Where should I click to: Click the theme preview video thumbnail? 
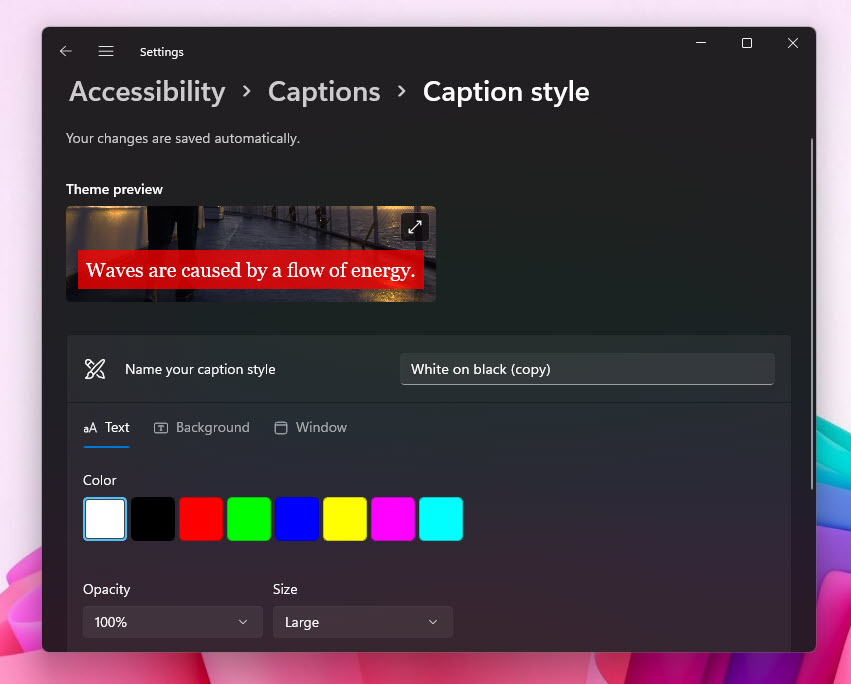tap(251, 254)
